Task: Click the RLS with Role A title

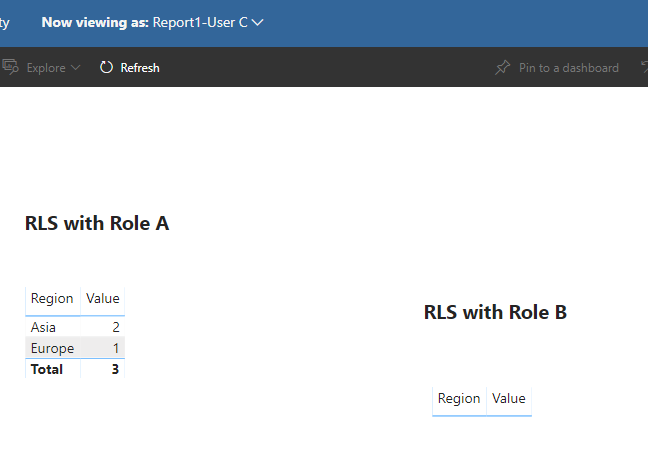Action: [97, 223]
